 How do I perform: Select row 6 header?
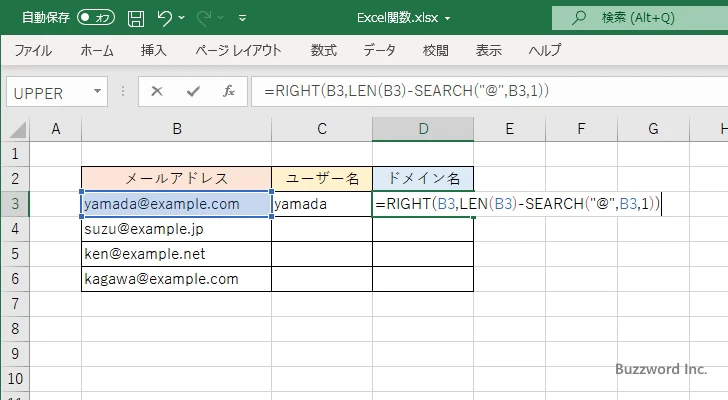click(15, 279)
